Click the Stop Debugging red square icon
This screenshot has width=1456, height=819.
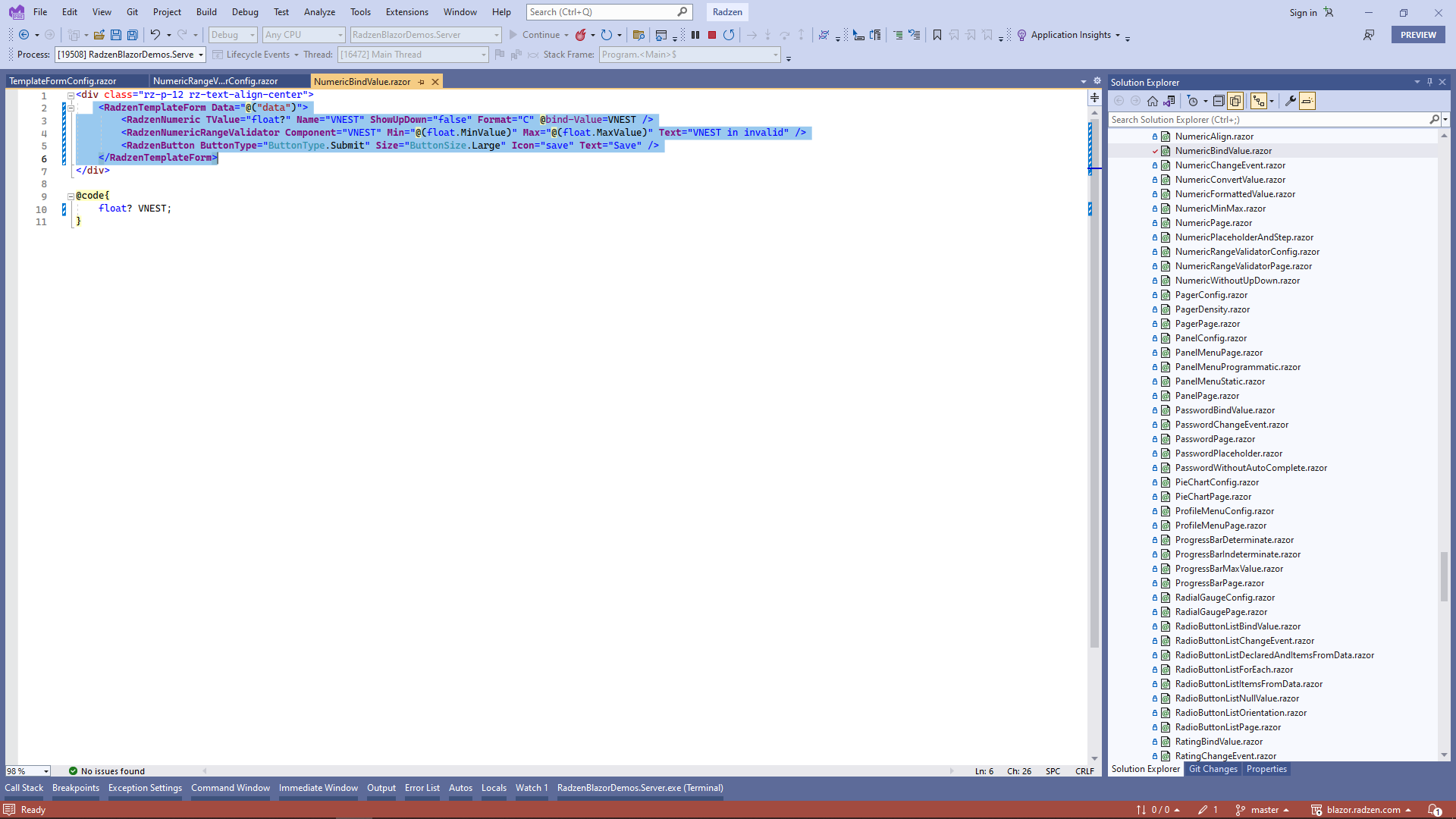[x=712, y=35]
